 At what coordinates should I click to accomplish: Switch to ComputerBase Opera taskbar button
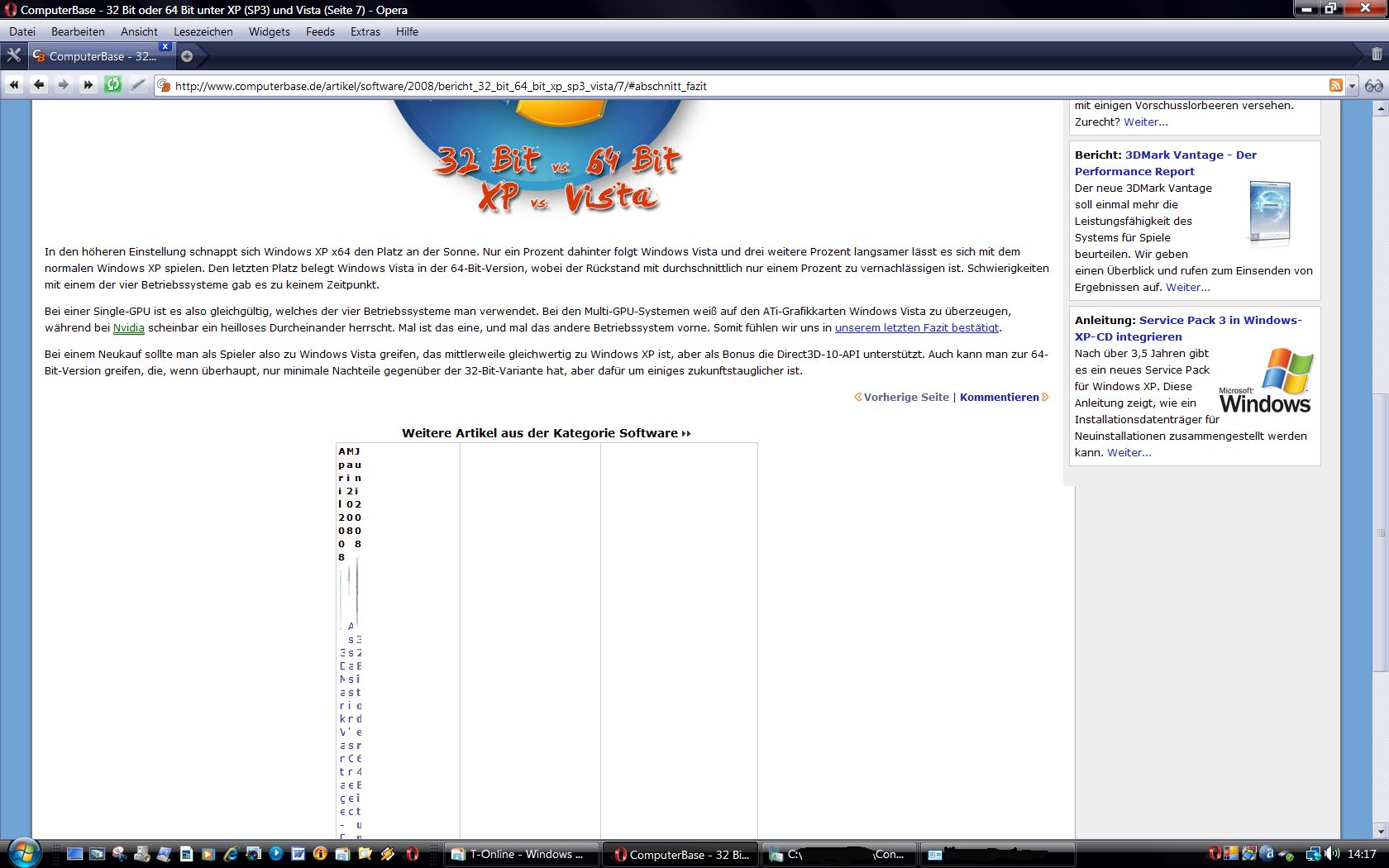(681, 855)
